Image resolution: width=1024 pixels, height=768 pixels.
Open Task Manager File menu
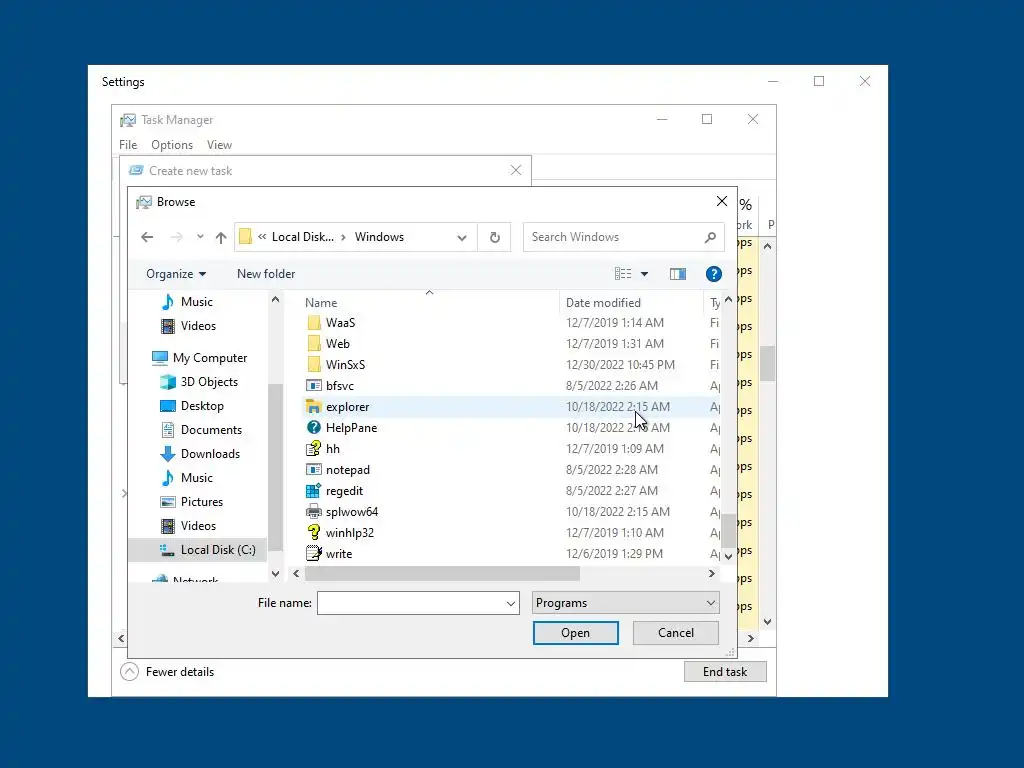pos(128,145)
